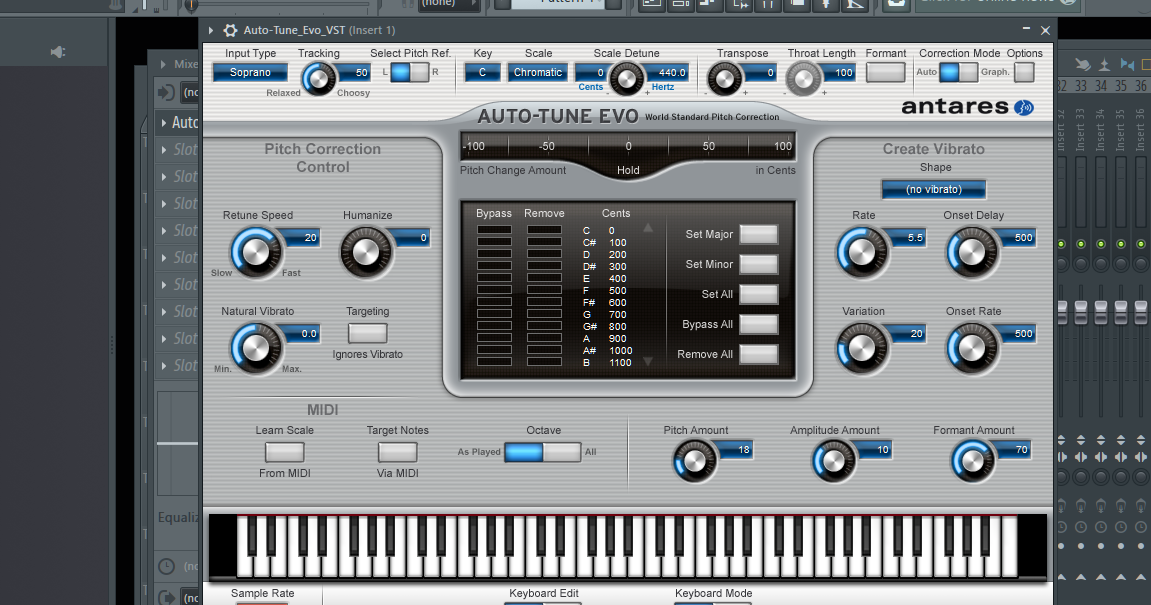Screen dimensions: 1151x605
Task: Click up/down arrows icon on Insert 33
Action: coord(1081,440)
